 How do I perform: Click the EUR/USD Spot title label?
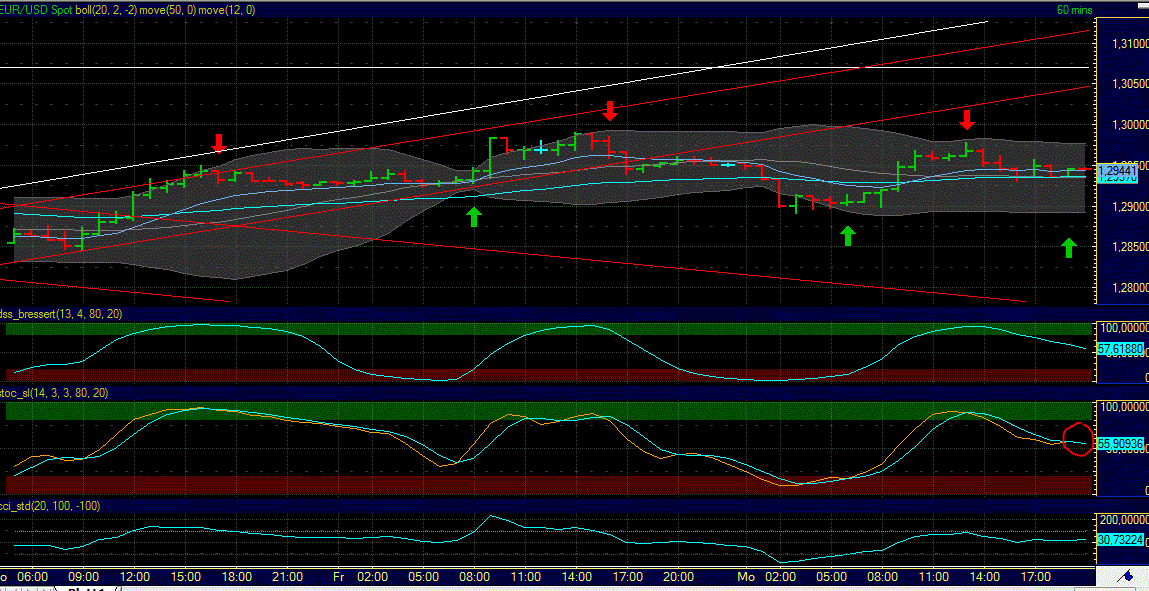pyautogui.click(x=37, y=9)
